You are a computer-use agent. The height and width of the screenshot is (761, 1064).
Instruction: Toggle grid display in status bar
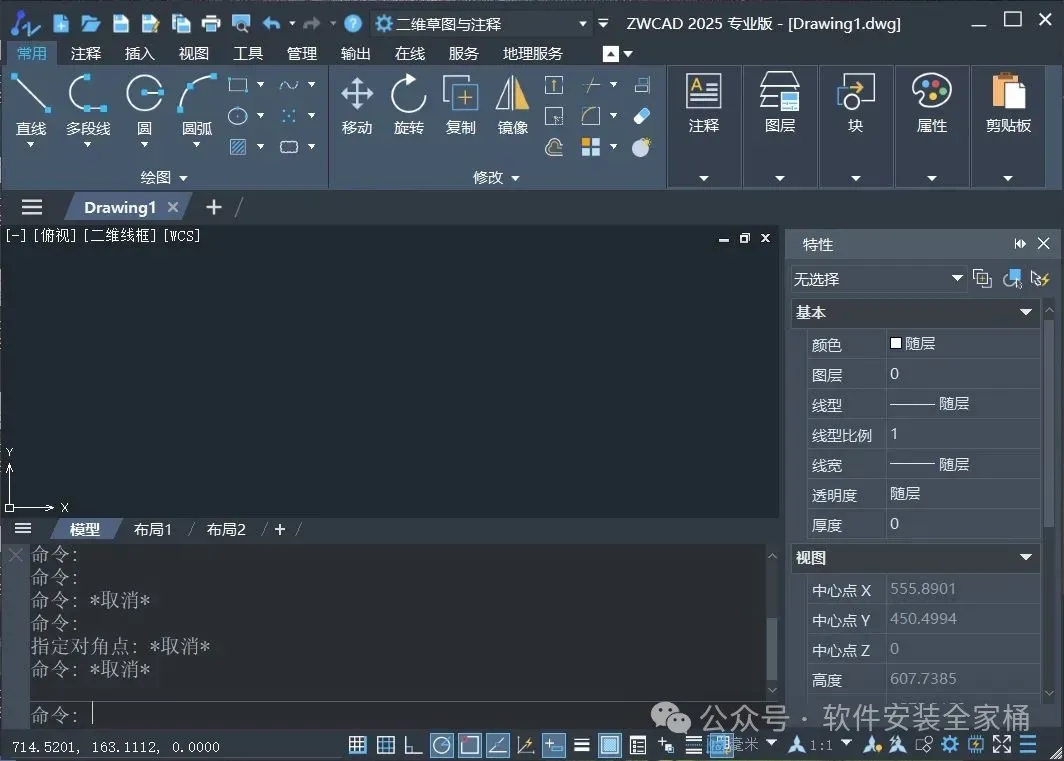click(x=385, y=745)
